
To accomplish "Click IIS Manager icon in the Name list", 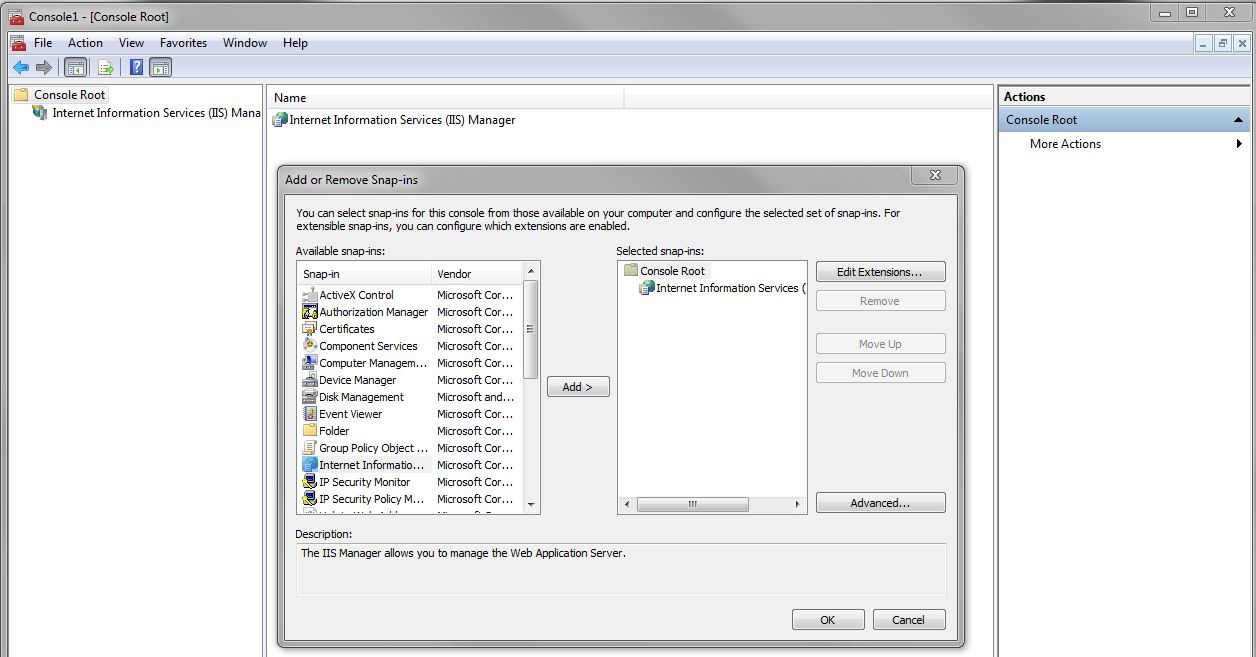I will pyautogui.click(x=280, y=120).
